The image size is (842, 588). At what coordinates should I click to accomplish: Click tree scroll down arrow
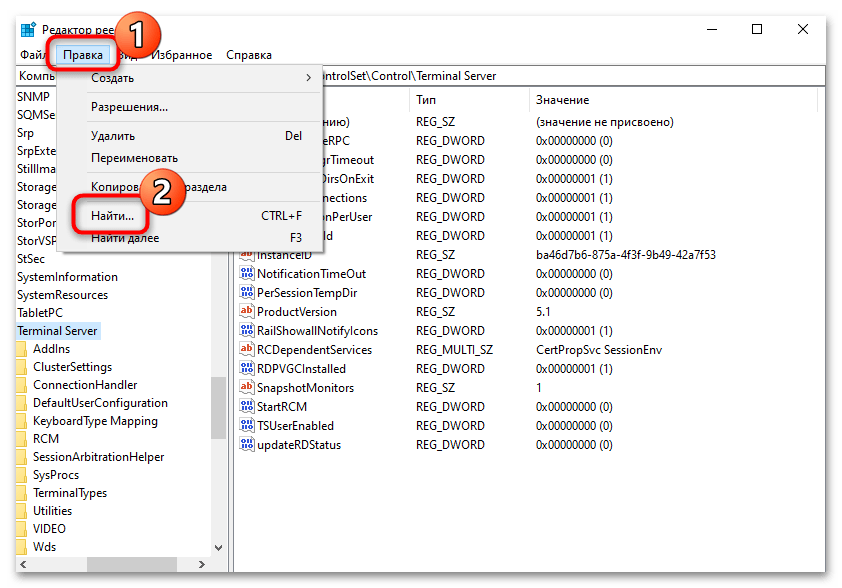coord(219,548)
